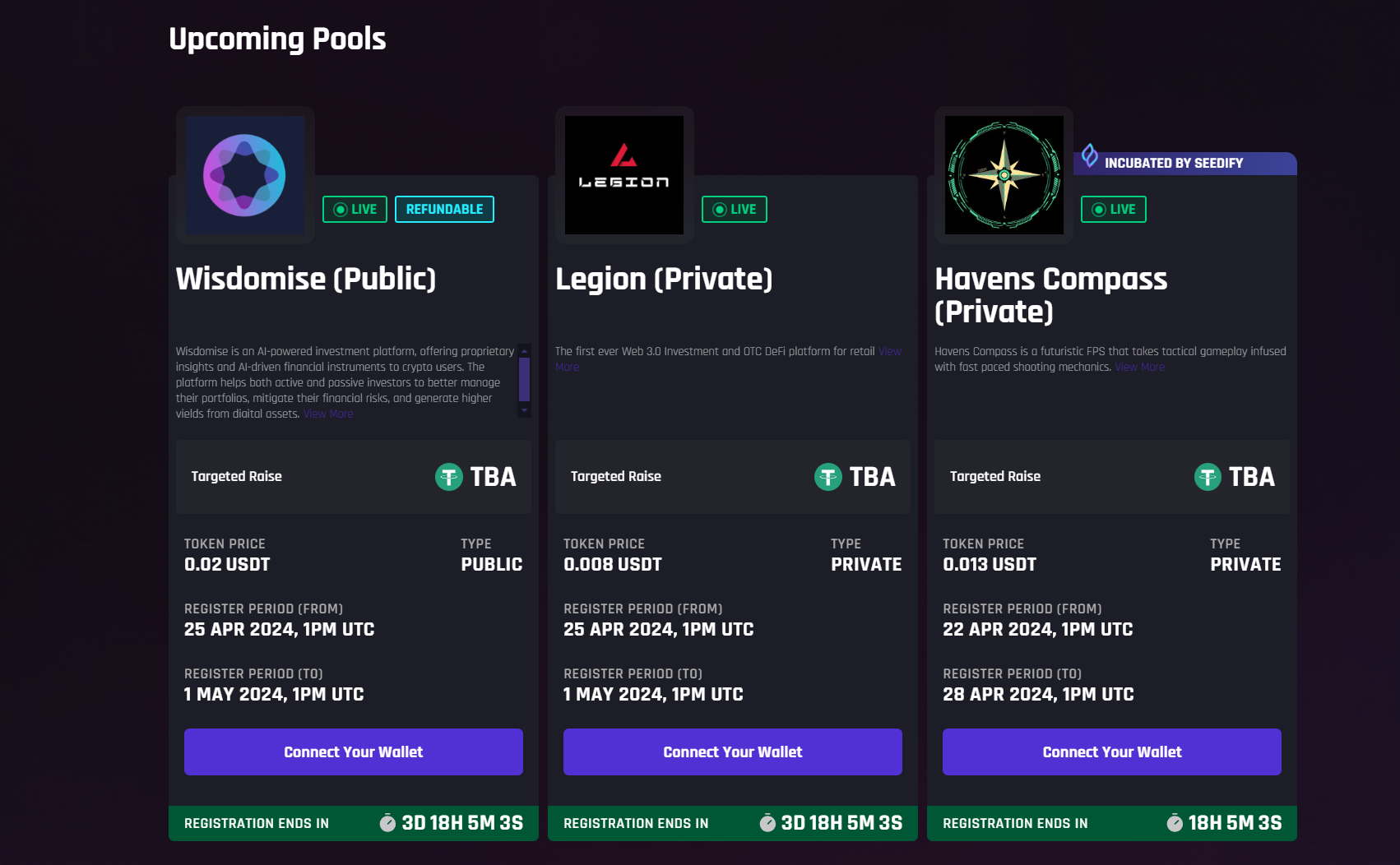Click the Havens Compass logo image
1400x865 pixels.
click(x=1004, y=175)
